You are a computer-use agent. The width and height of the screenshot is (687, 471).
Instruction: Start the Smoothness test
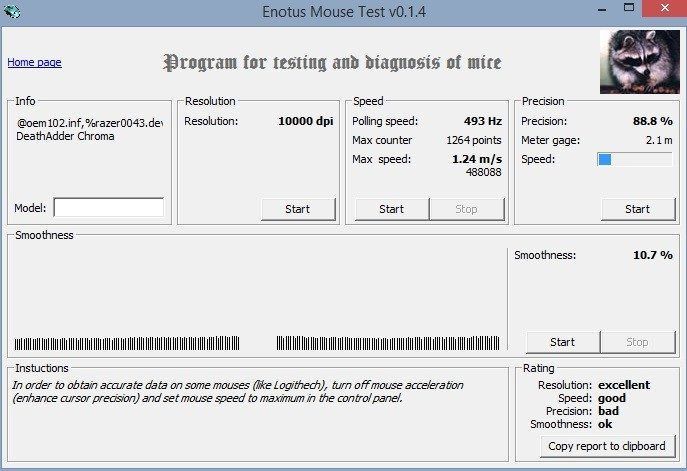click(562, 342)
